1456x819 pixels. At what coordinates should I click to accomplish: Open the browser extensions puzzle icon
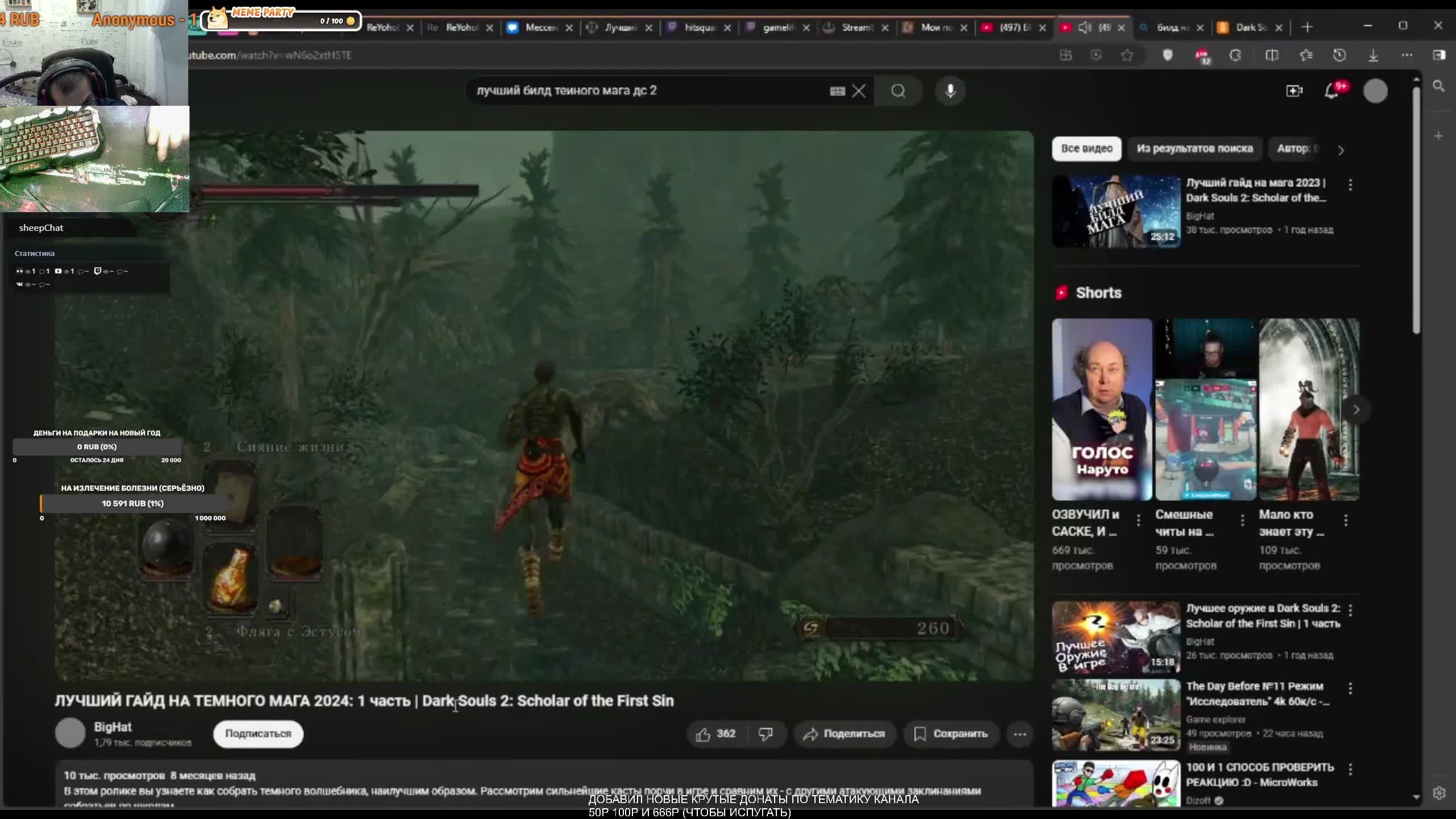pyautogui.click(x=1235, y=55)
